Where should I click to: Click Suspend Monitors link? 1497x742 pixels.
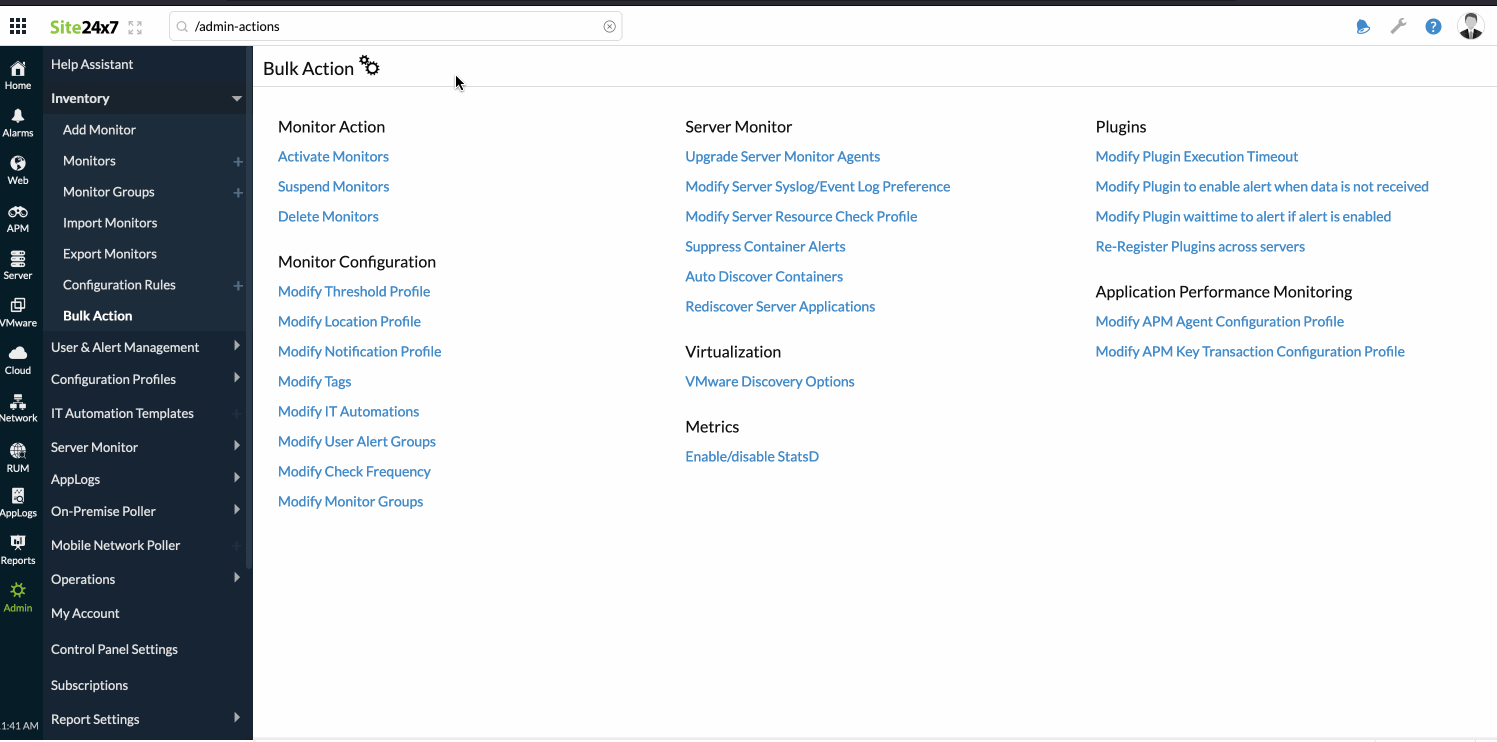click(333, 186)
